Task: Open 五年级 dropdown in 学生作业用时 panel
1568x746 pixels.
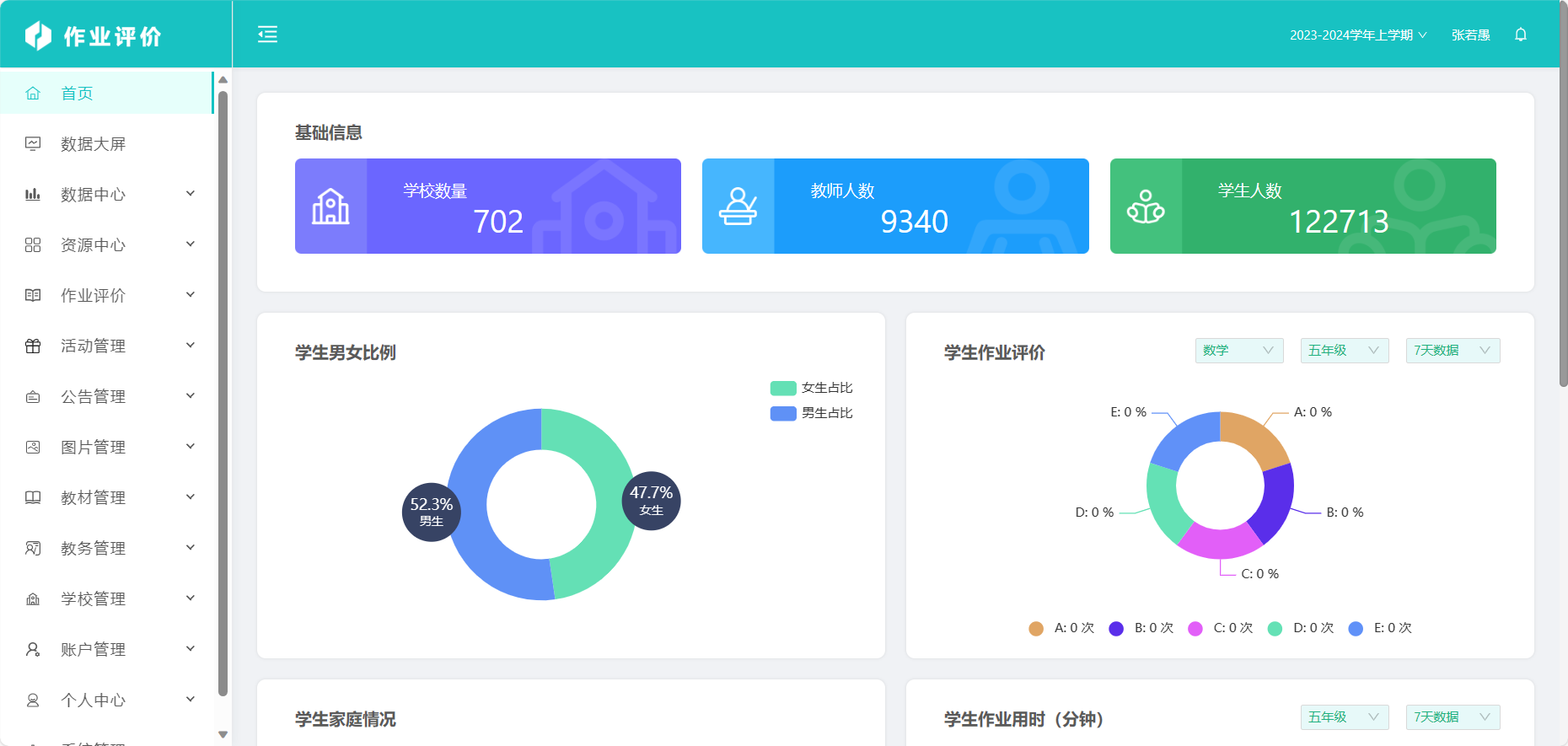Action: [x=1345, y=717]
